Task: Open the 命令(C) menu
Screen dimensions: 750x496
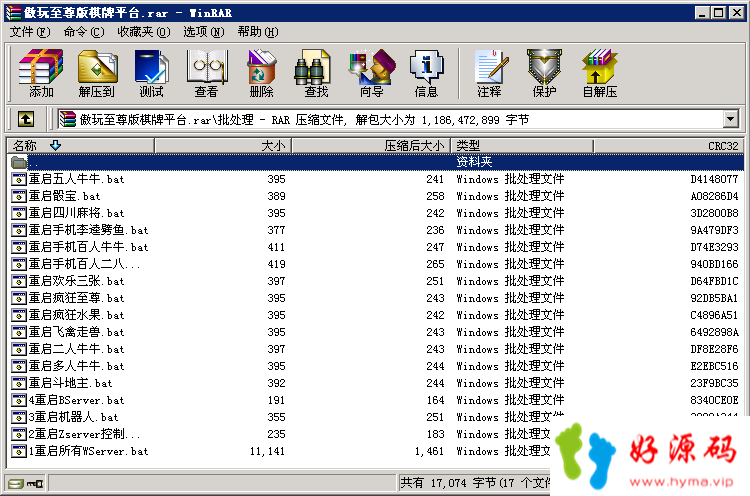Action: [x=84, y=32]
